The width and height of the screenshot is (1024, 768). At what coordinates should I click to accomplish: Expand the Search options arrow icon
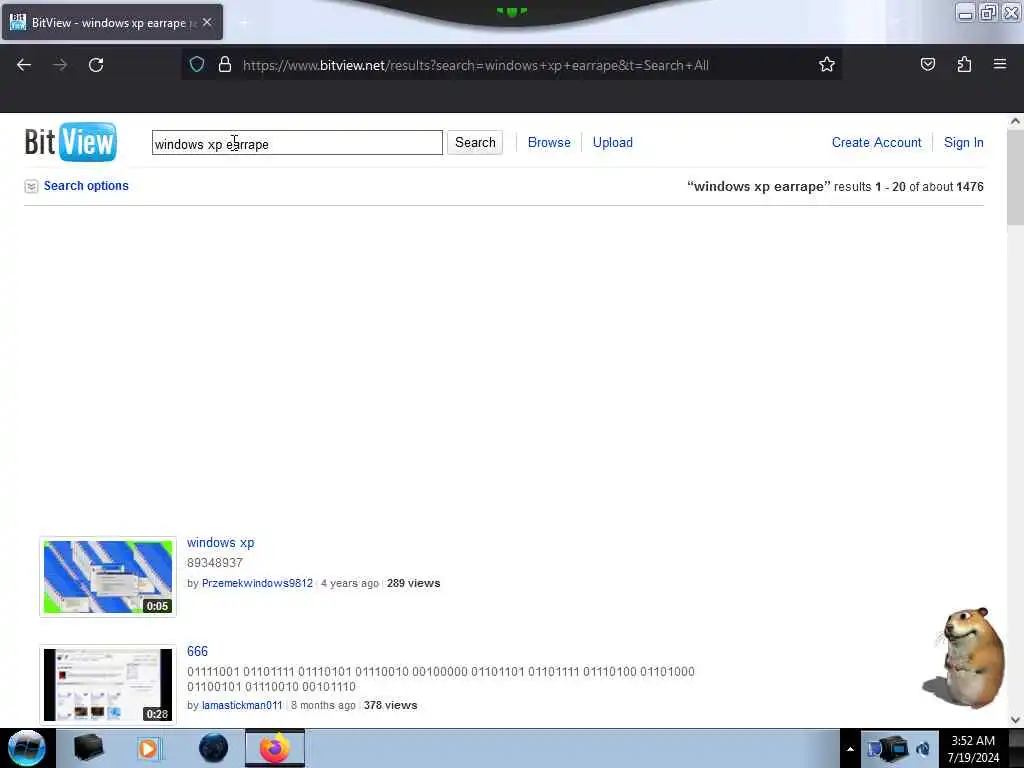pos(31,187)
